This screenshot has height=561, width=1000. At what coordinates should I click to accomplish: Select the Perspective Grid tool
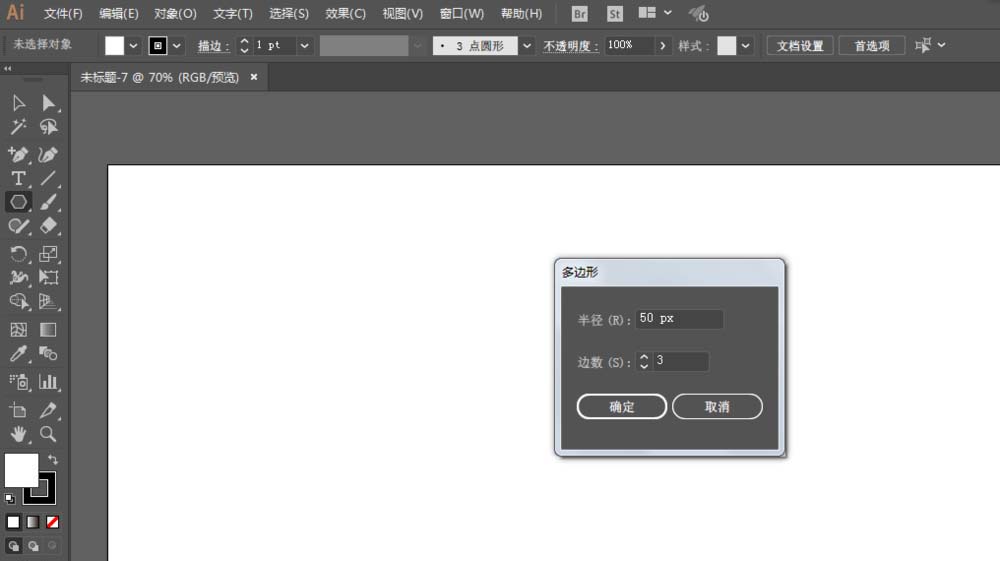(x=48, y=302)
